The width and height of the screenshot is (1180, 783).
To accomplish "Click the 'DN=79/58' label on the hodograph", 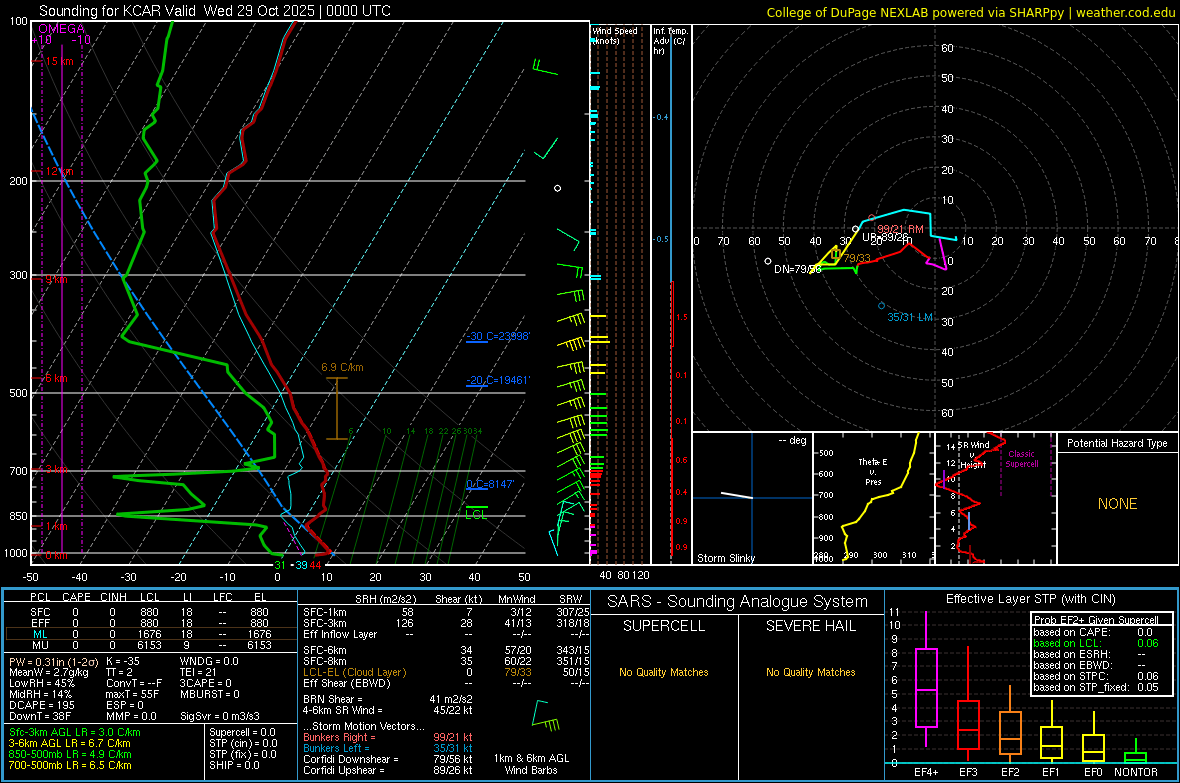I will tap(798, 269).
